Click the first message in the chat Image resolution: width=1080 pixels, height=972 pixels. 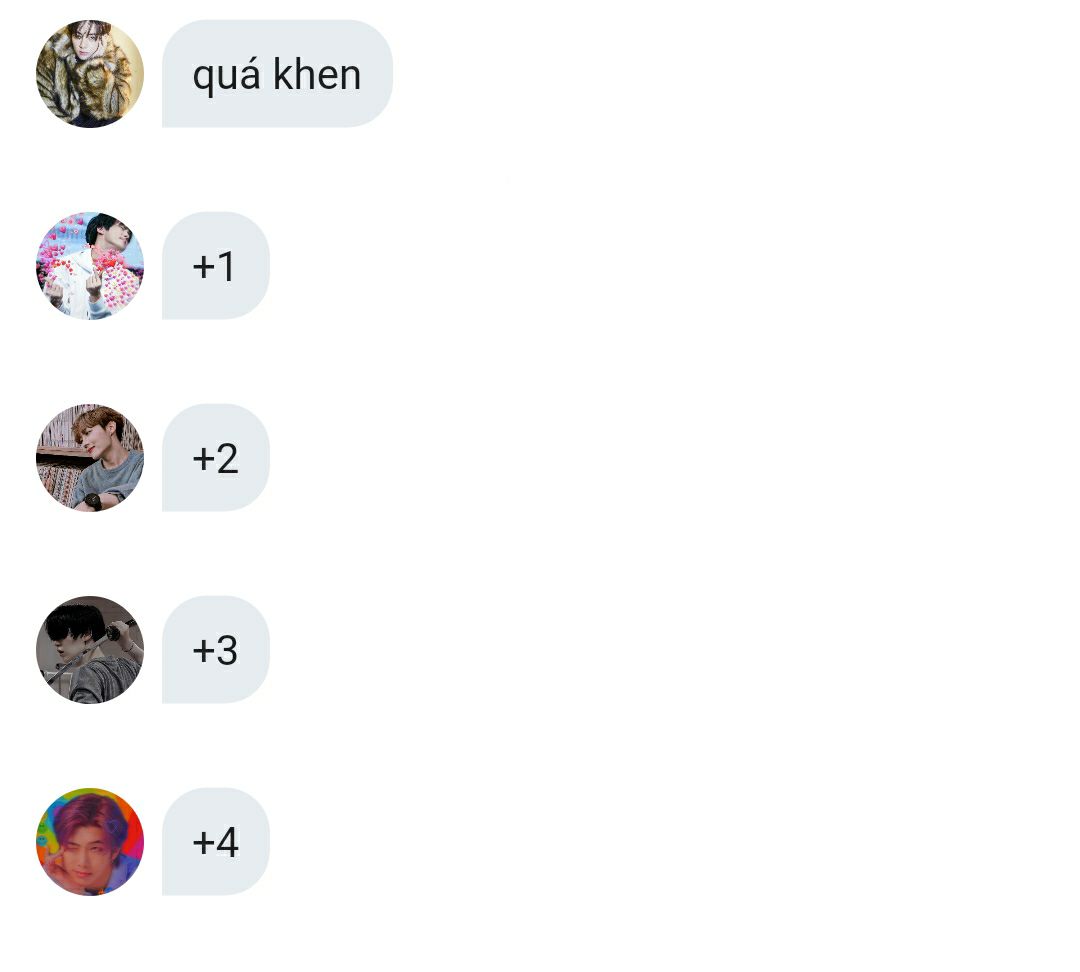tap(277, 74)
